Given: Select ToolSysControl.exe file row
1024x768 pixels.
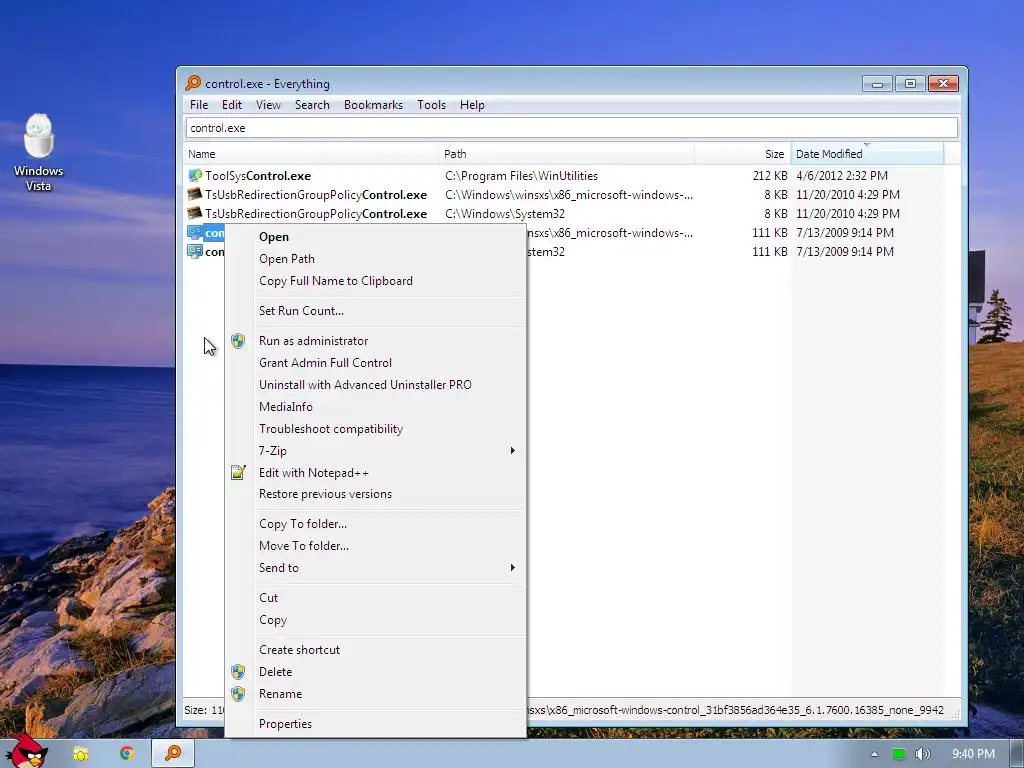Looking at the screenshot, I should coord(564,176).
